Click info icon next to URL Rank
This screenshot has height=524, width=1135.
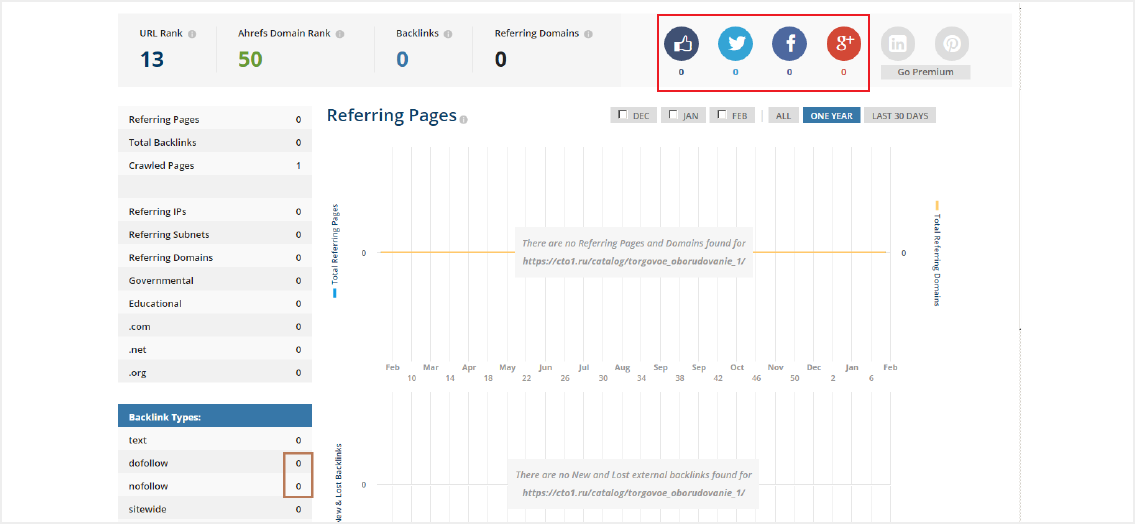click(x=192, y=34)
